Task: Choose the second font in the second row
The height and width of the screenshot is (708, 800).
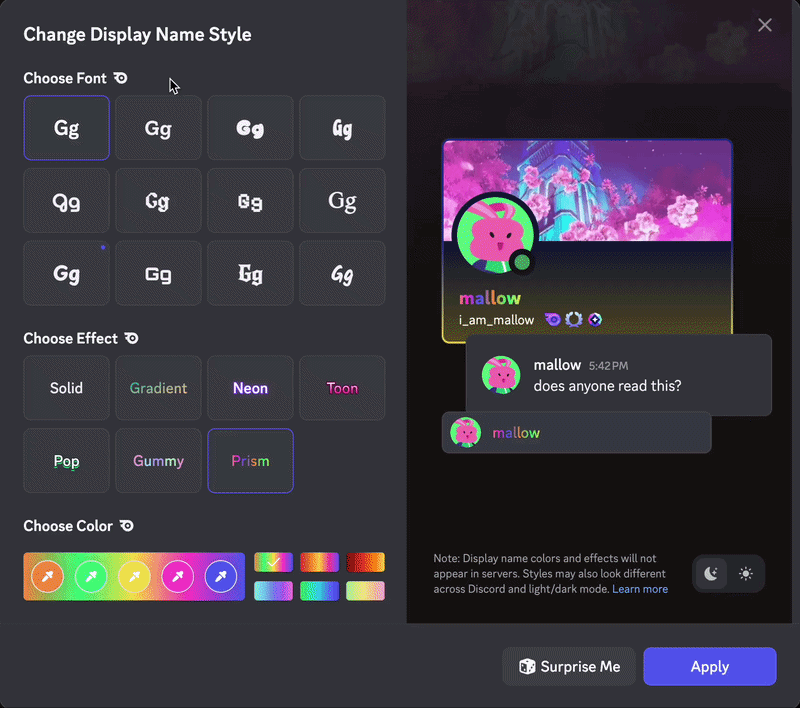Action: [x=158, y=200]
